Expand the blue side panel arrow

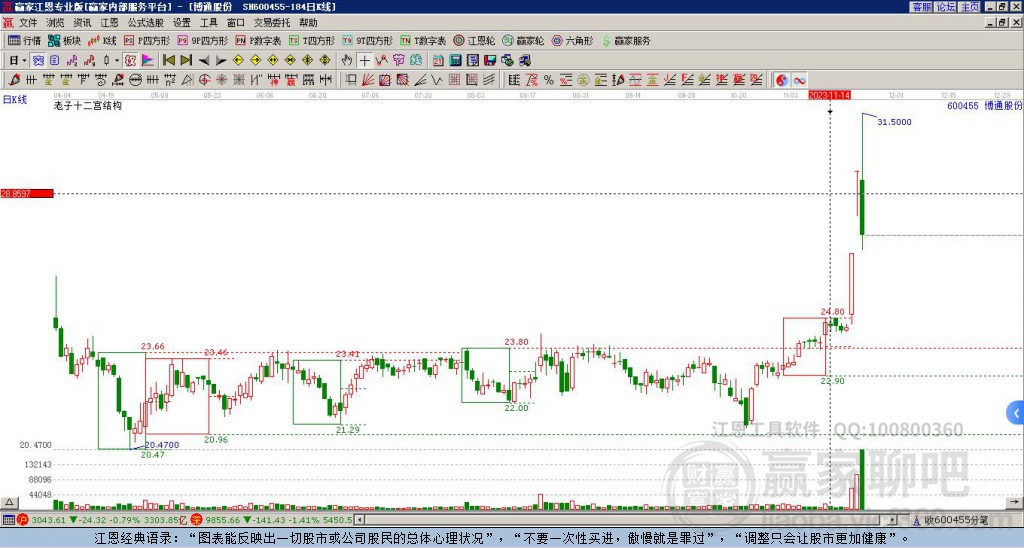click(x=1016, y=413)
